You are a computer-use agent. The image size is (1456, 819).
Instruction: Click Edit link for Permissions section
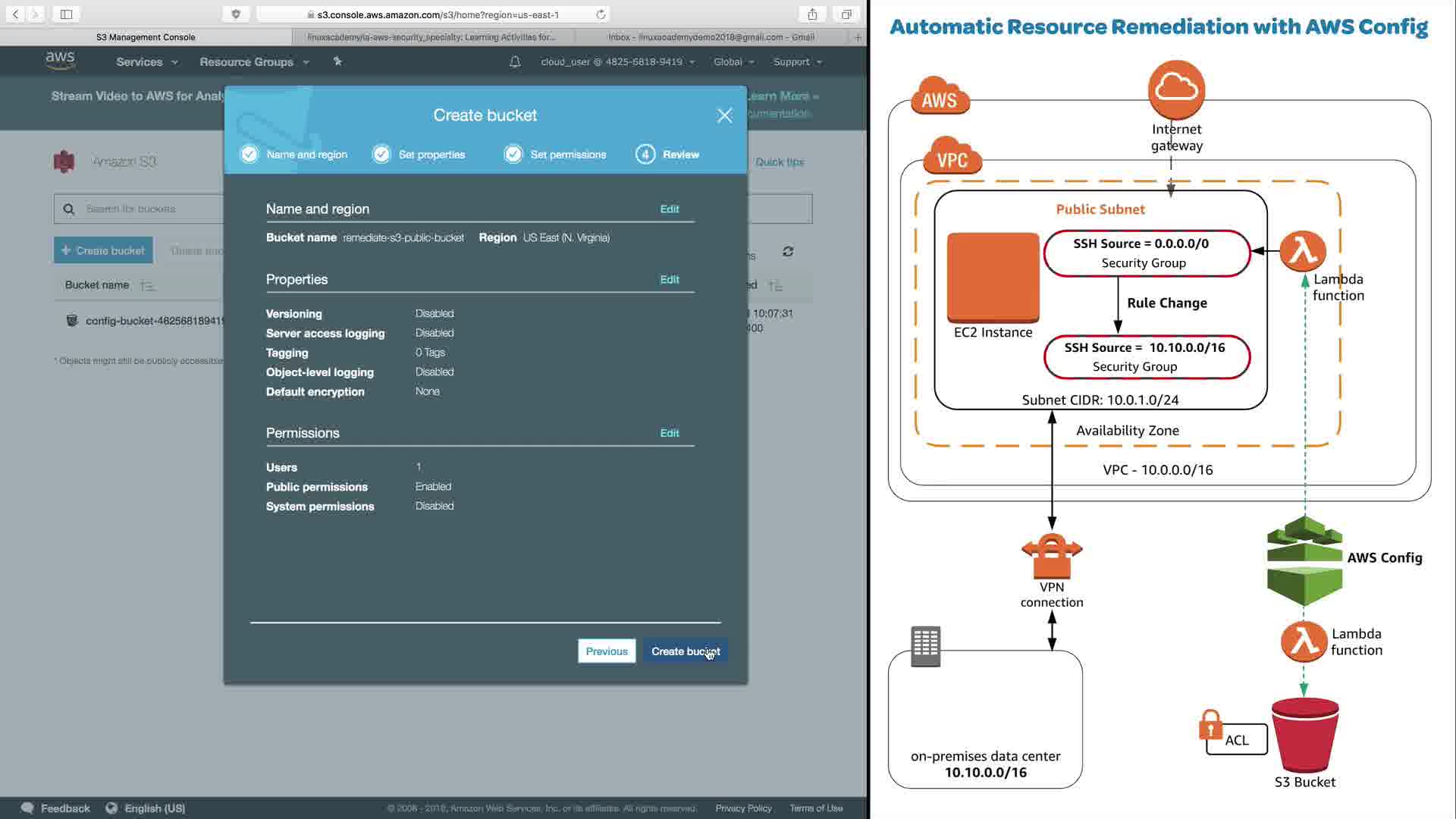669,433
